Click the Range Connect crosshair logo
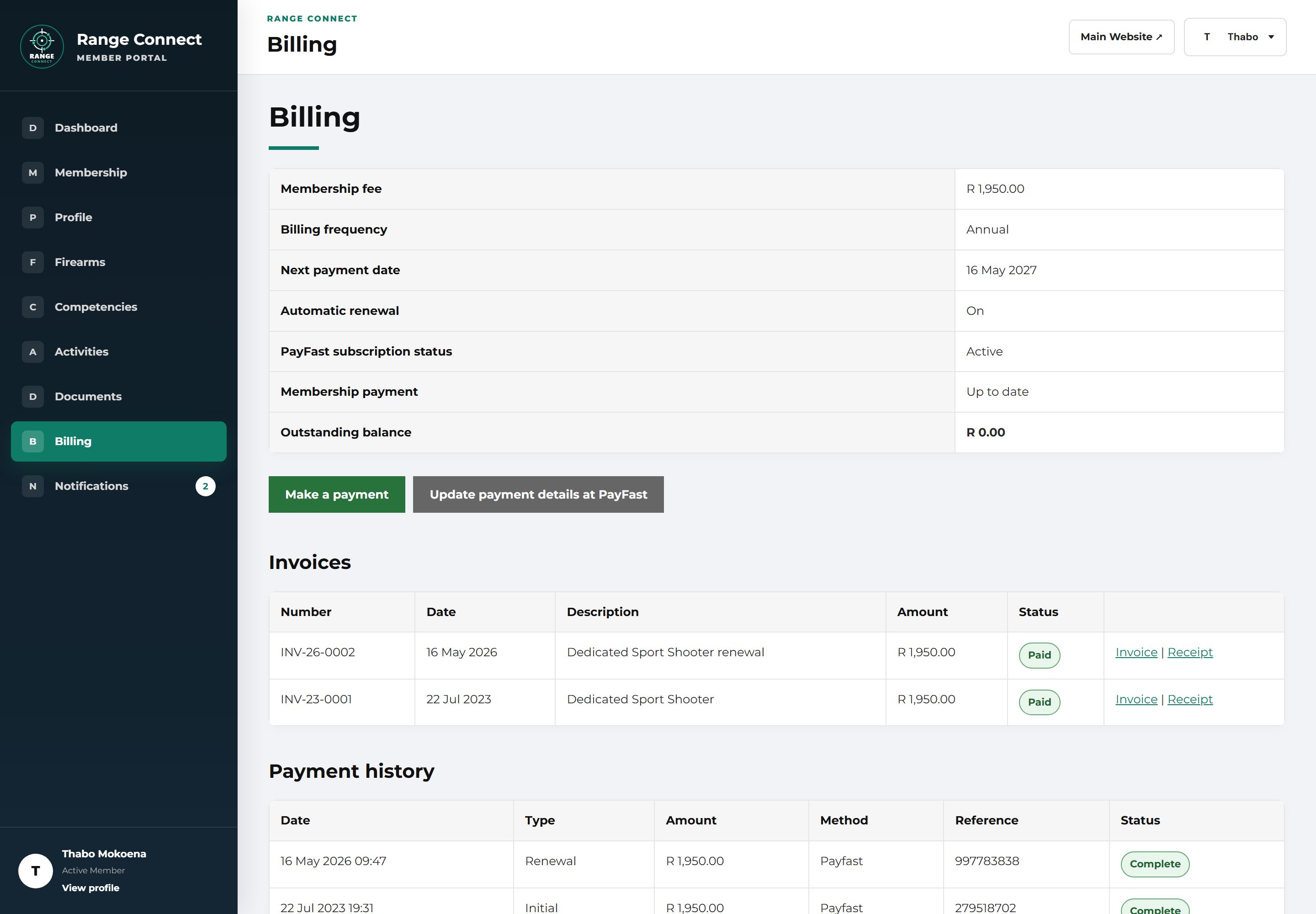Screen dimensions: 1316x914 point(42,47)
